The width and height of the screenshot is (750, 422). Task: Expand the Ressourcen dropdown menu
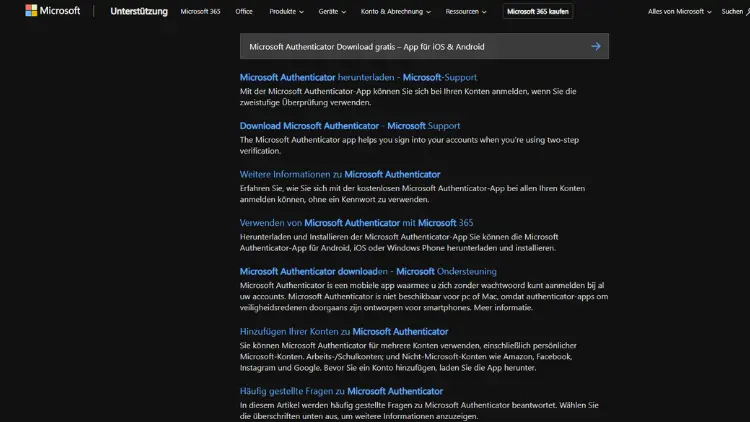pyautogui.click(x=466, y=11)
